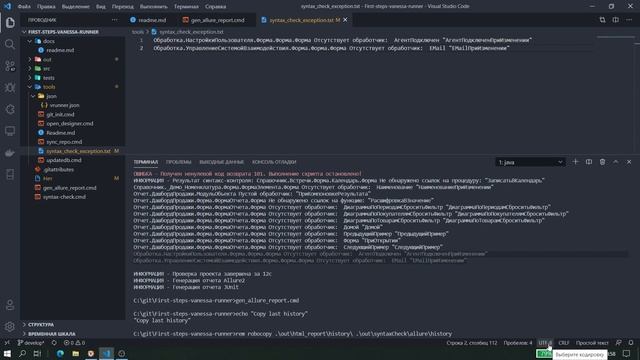Maximize the terminal panel with chevron-up

(x=616, y=162)
